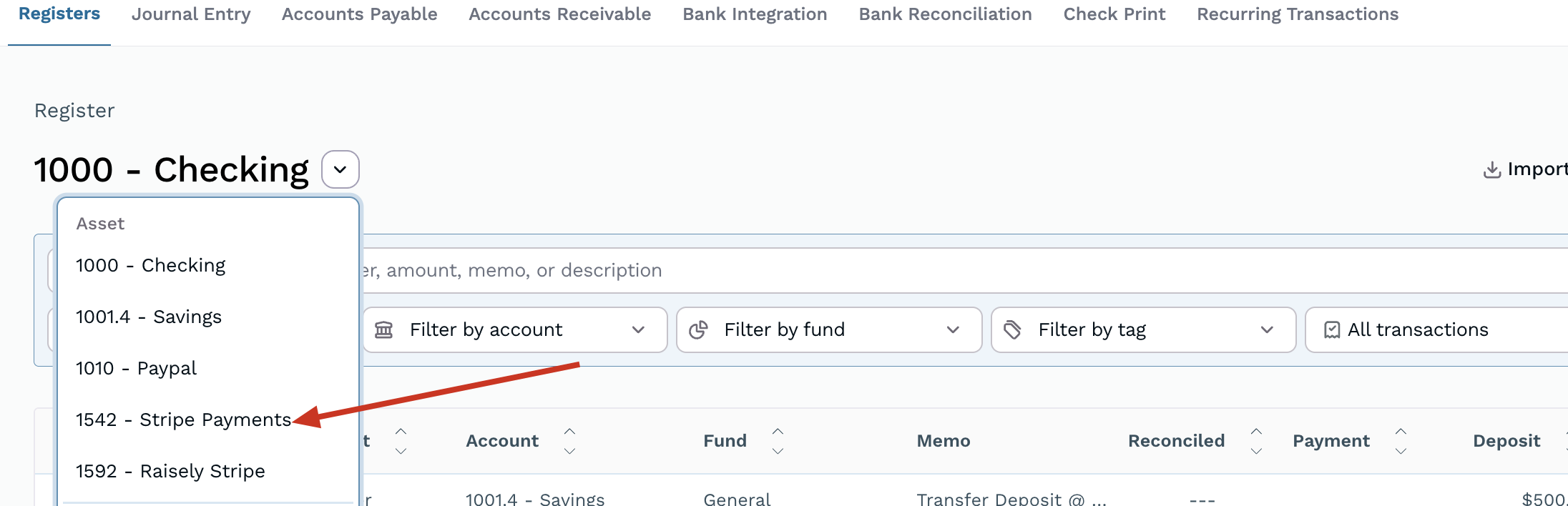The height and width of the screenshot is (506, 1568).
Task: Expand the Filter by fund dropdown
Action: (829, 329)
